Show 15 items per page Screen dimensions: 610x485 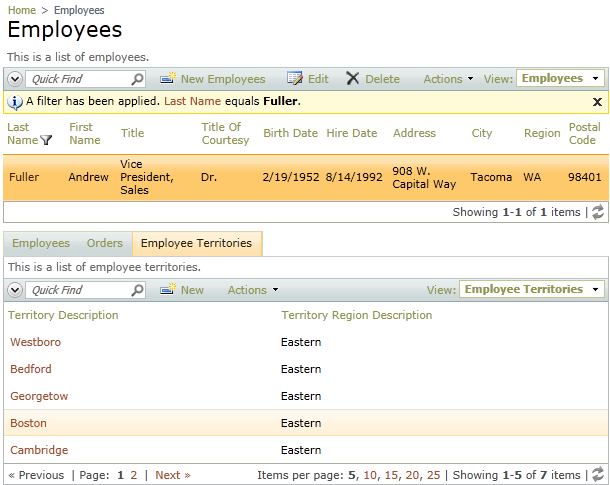pos(391,475)
